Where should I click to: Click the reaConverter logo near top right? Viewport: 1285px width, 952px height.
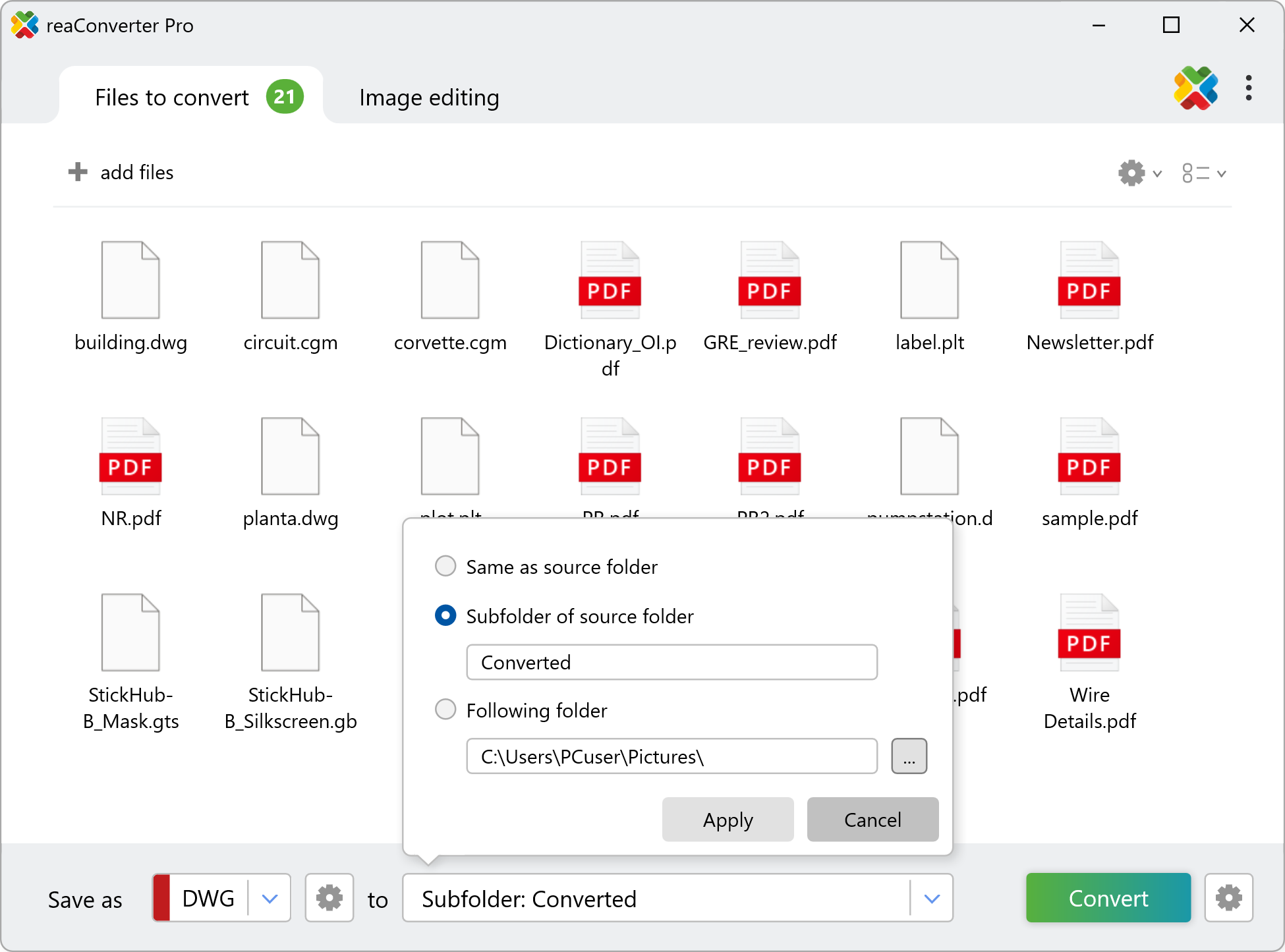point(1195,88)
